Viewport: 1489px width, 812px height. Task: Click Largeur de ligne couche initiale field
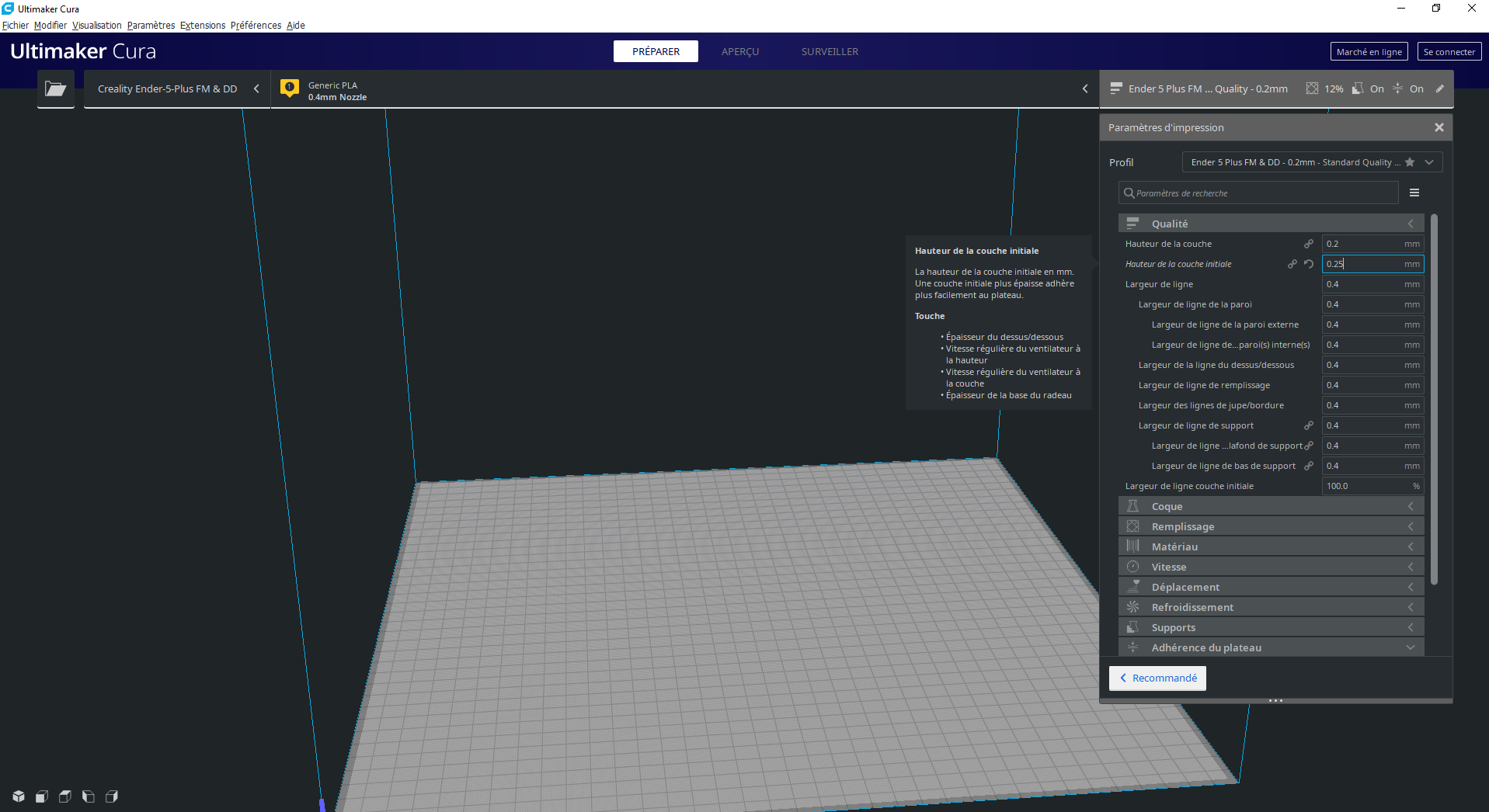[x=1372, y=486]
